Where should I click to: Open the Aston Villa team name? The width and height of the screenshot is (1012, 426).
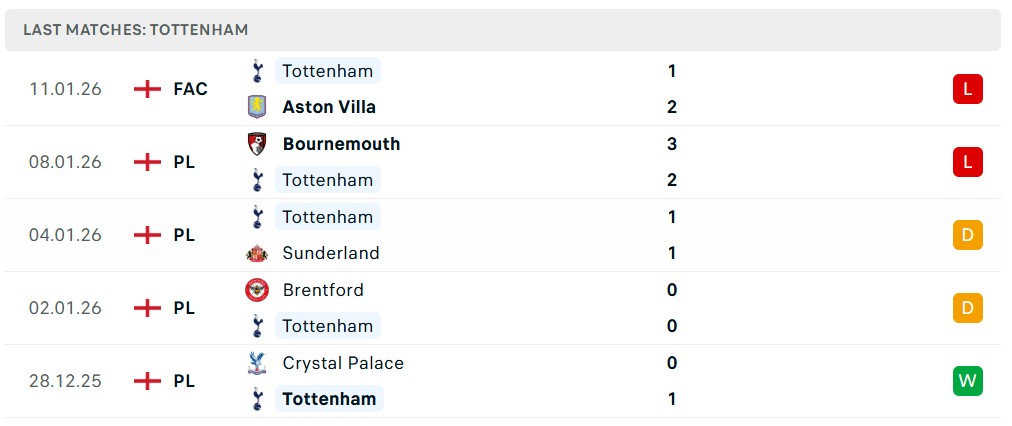coord(329,107)
